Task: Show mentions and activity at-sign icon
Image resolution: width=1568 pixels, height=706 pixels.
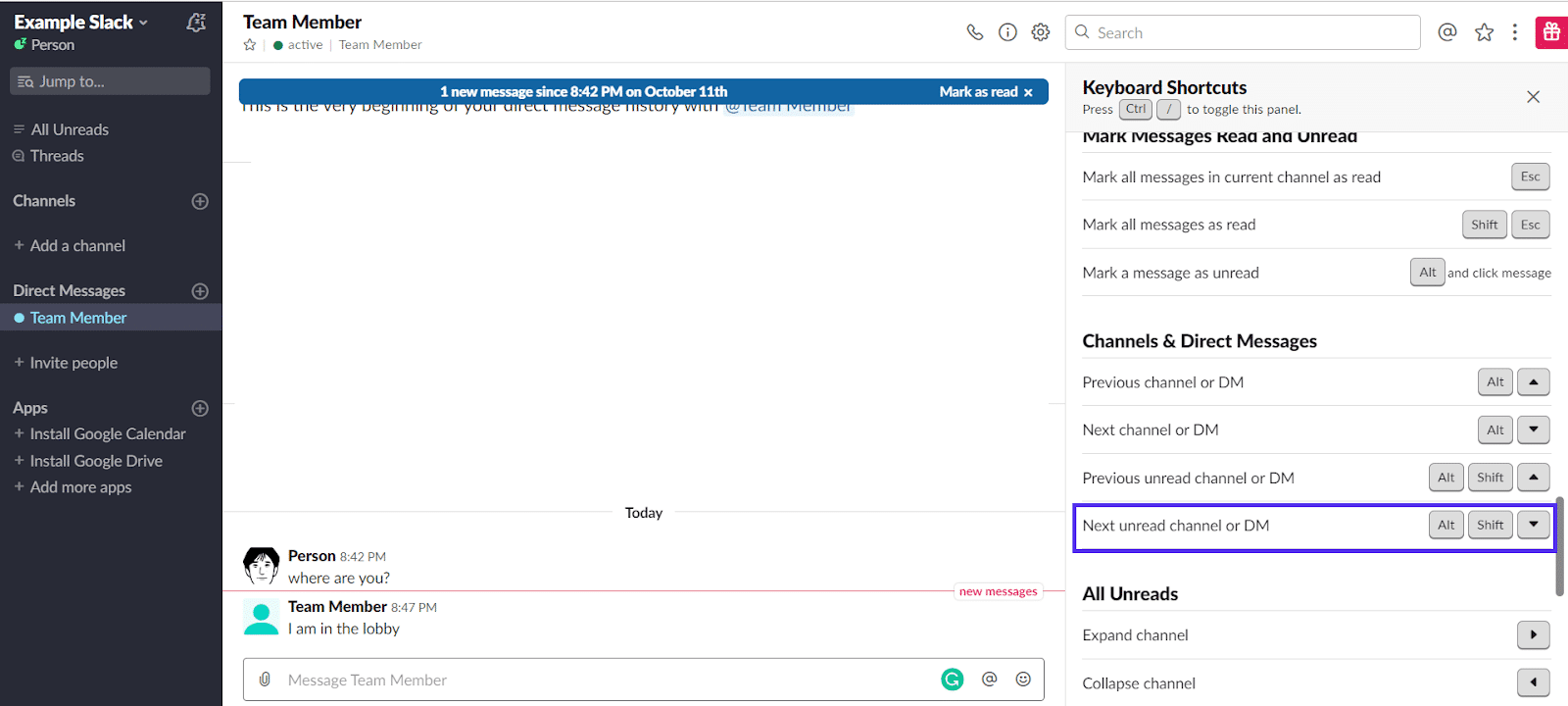Action: tap(1446, 32)
